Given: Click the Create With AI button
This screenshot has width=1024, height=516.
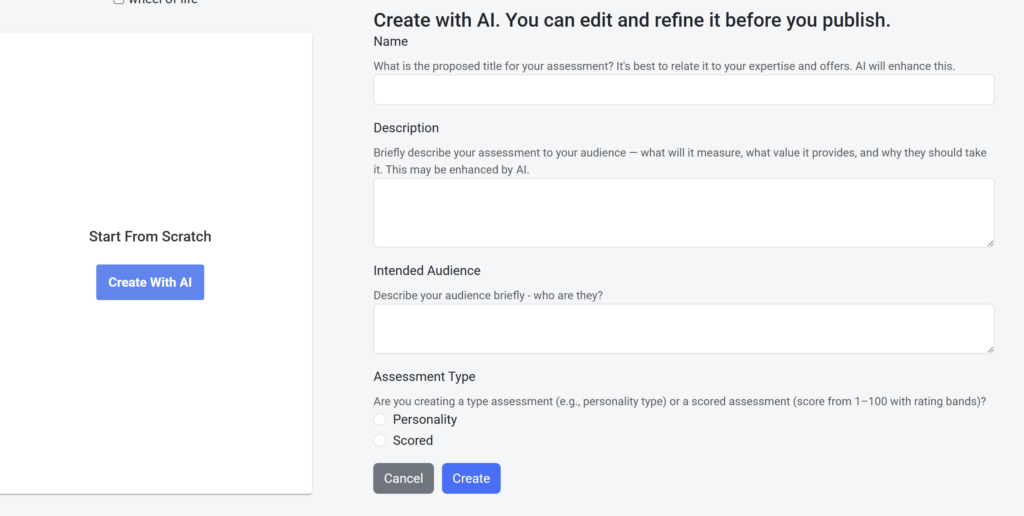Looking at the screenshot, I should 150,282.
